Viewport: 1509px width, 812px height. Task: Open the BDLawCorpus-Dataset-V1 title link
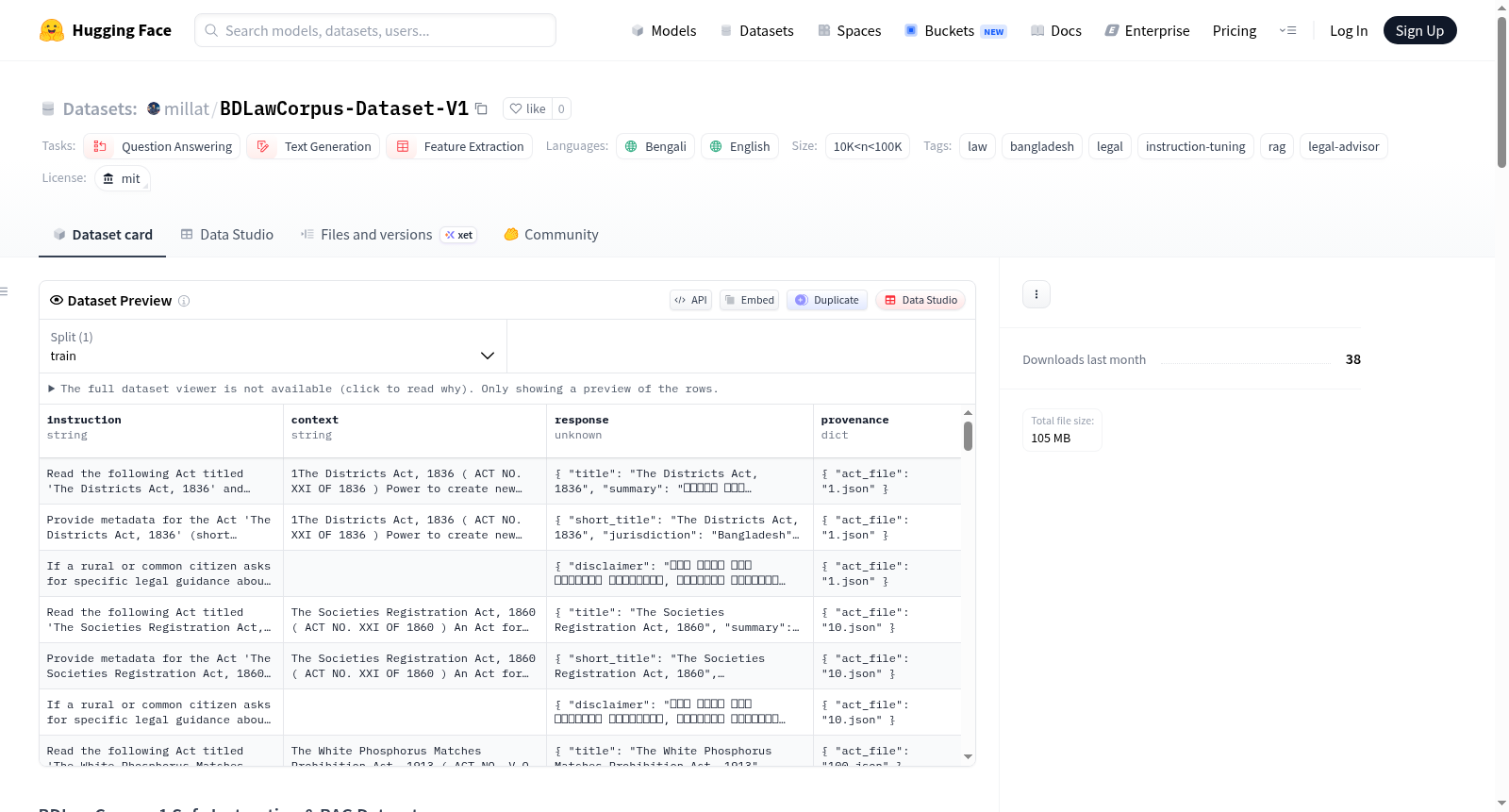click(x=344, y=108)
